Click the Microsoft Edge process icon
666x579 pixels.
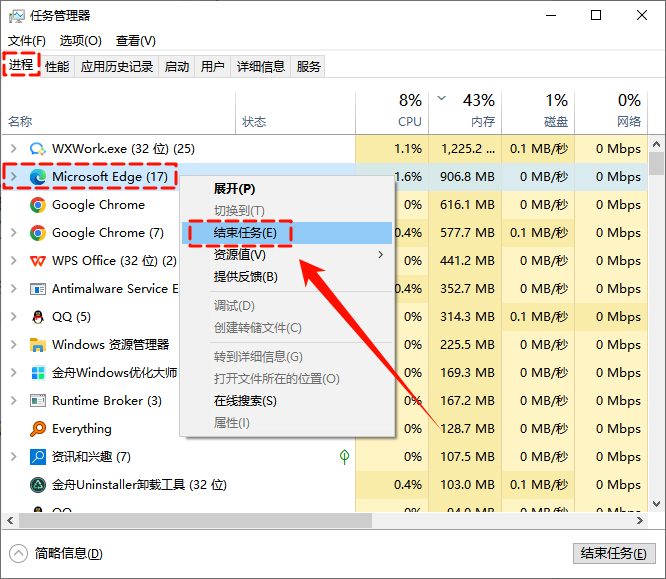click(38, 177)
